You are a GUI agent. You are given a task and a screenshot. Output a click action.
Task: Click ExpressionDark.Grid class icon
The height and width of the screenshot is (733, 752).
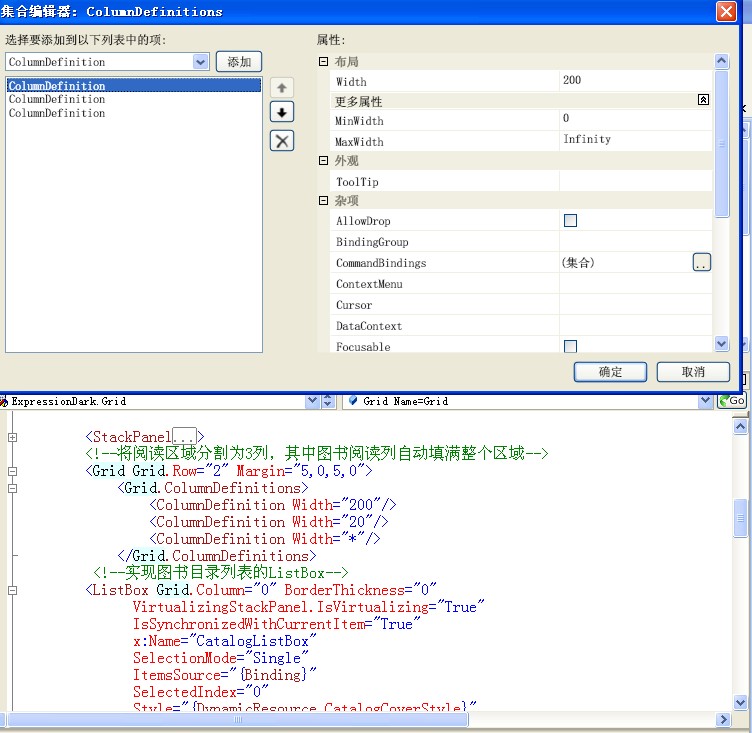click(x=4, y=401)
